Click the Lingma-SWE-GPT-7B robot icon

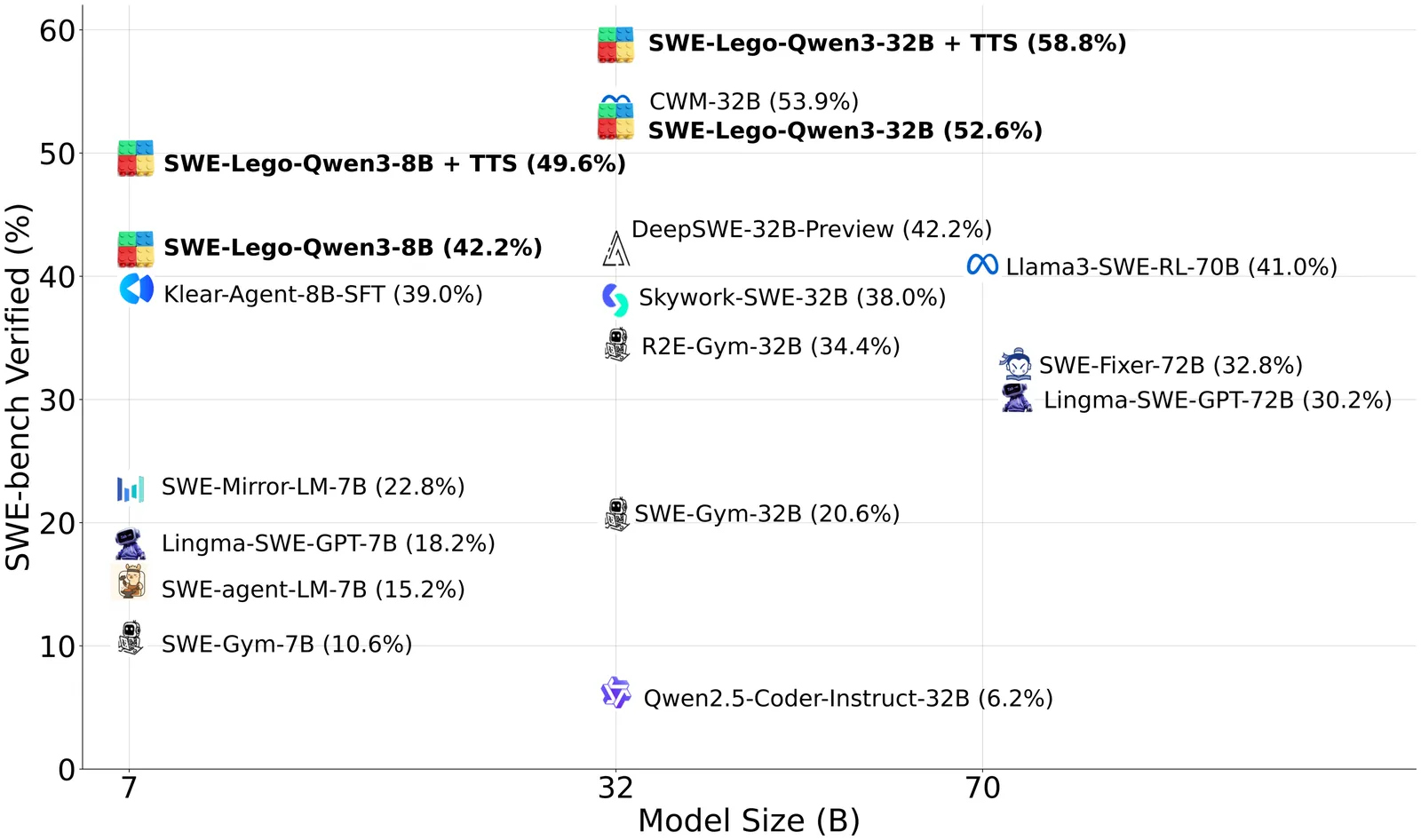(x=130, y=543)
